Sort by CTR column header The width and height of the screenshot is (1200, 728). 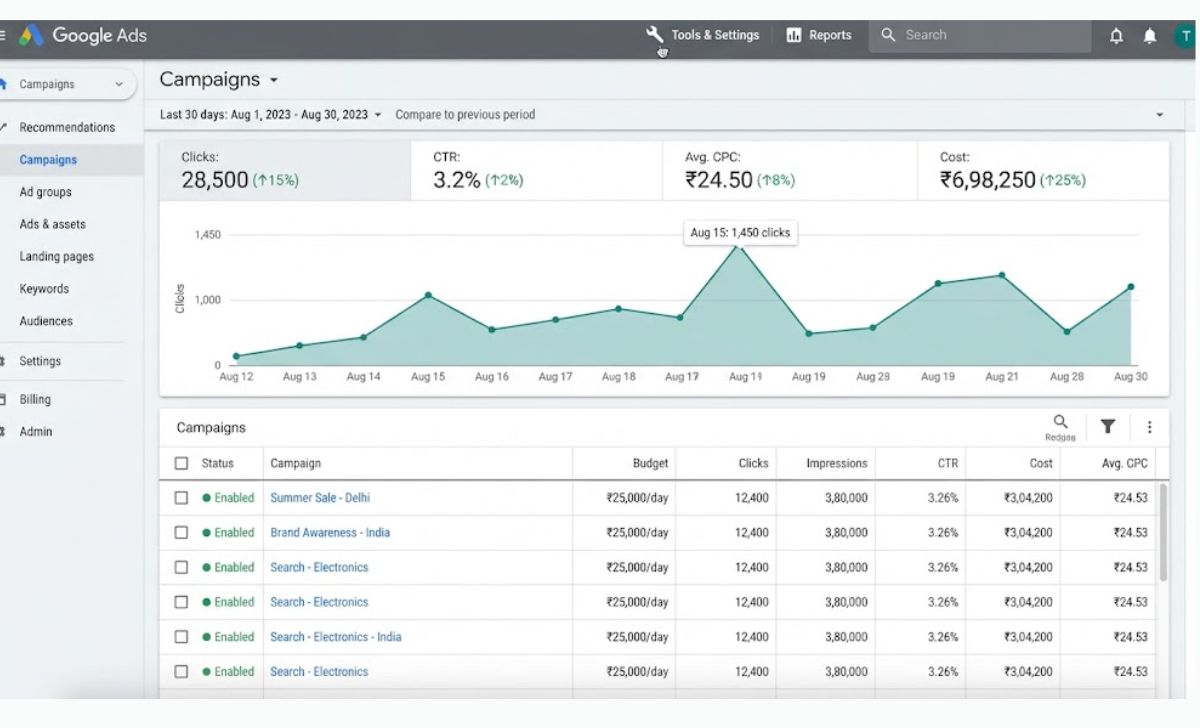pyautogui.click(x=948, y=463)
